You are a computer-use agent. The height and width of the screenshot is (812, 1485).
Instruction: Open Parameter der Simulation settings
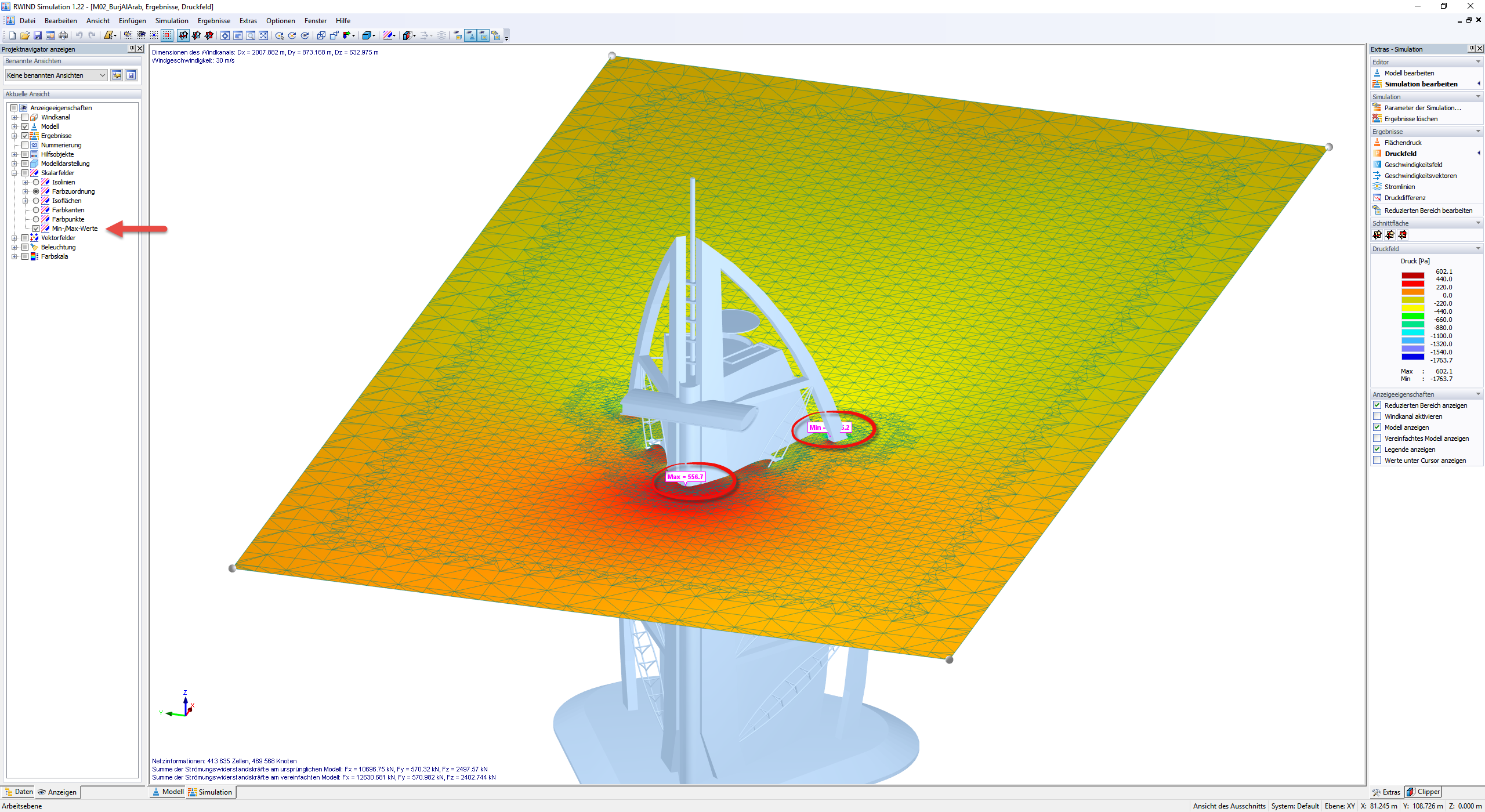1422,108
